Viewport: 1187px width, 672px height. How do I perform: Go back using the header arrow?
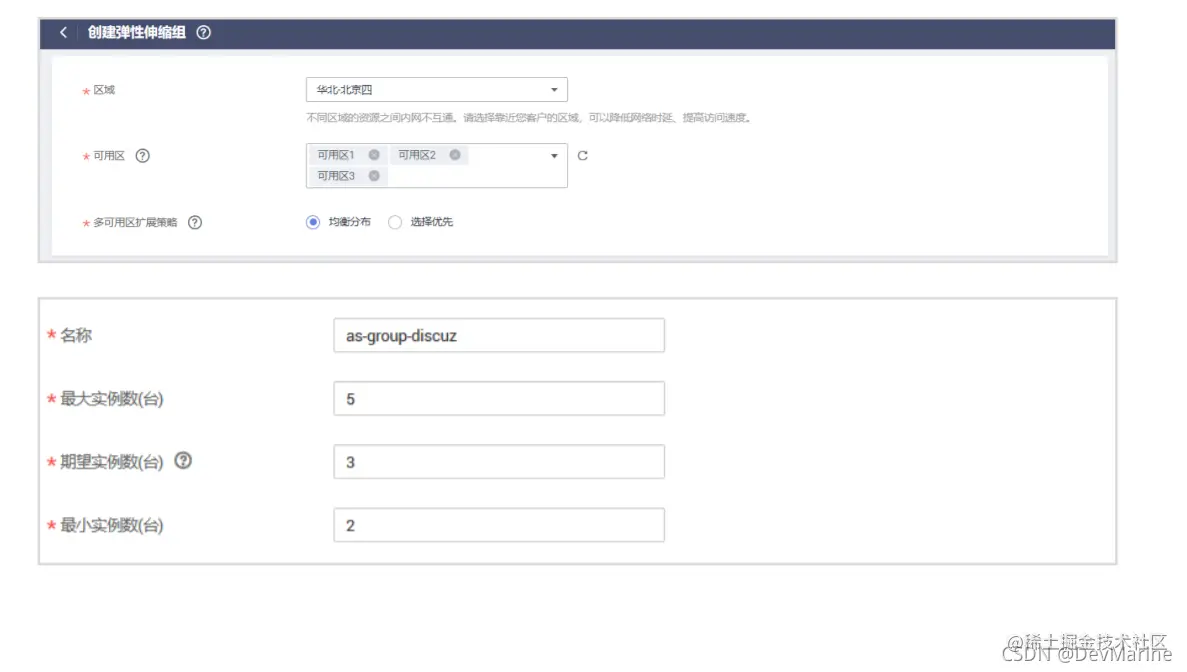point(64,33)
